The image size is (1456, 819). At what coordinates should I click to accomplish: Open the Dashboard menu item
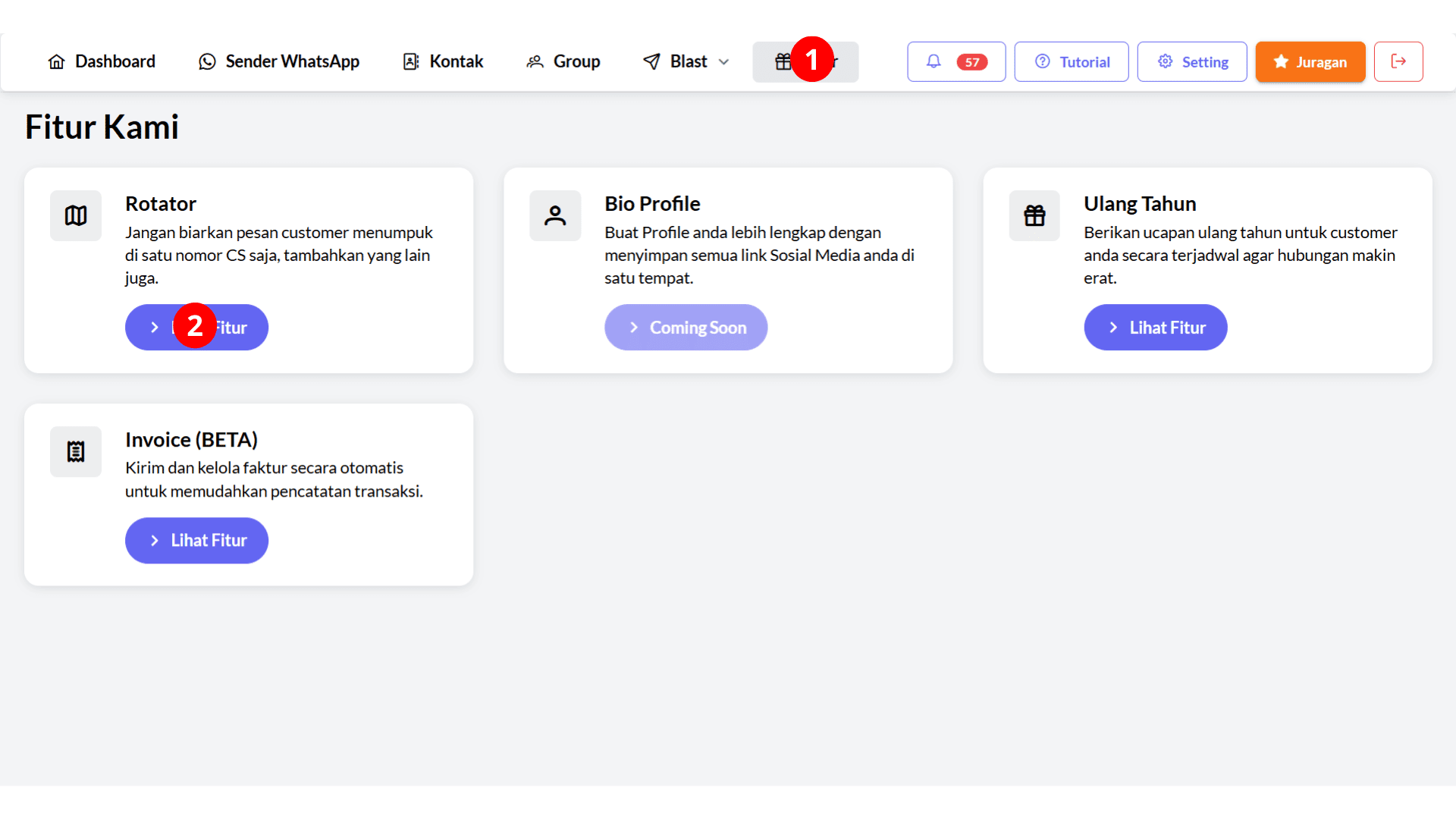102,61
